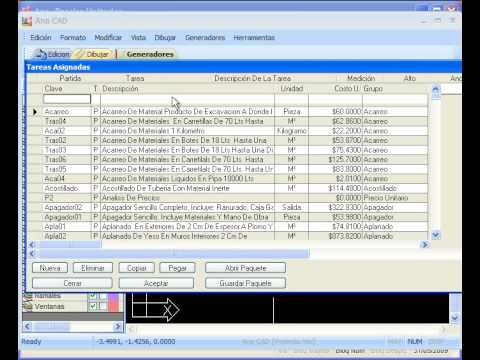480x360 pixels.
Task: Click the Cerrar button
Action: (x=72, y=283)
